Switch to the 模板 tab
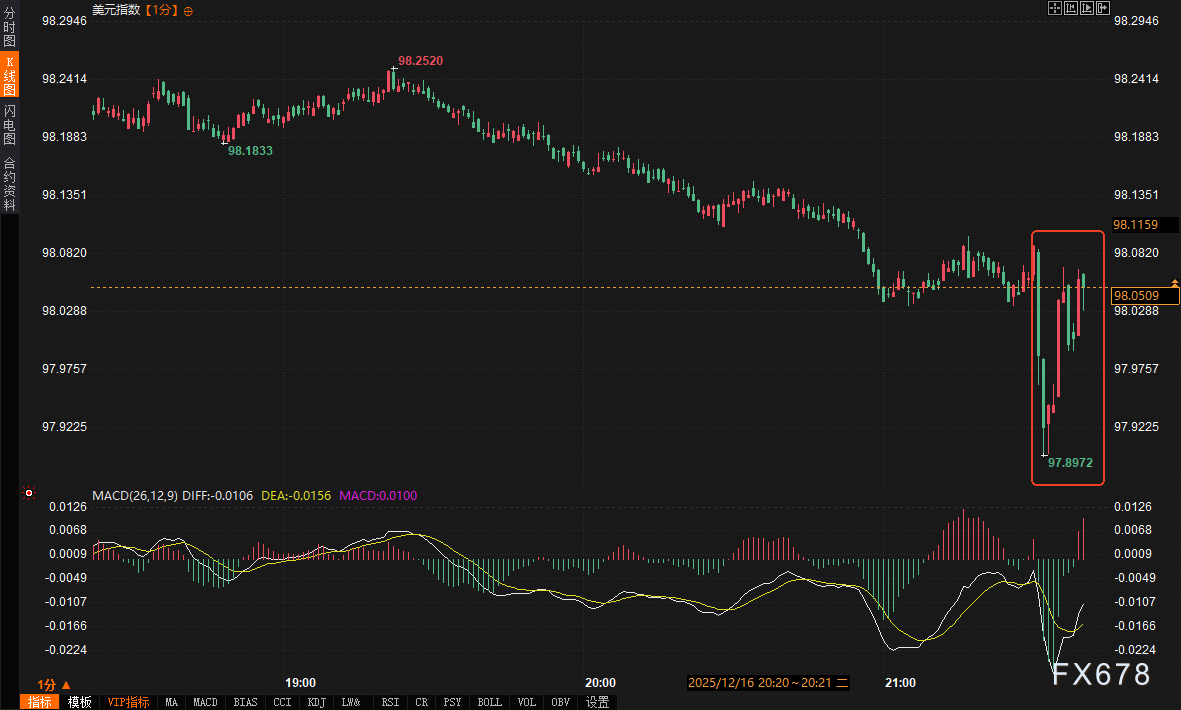This screenshot has height=710, width=1181. click(x=79, y=702)
